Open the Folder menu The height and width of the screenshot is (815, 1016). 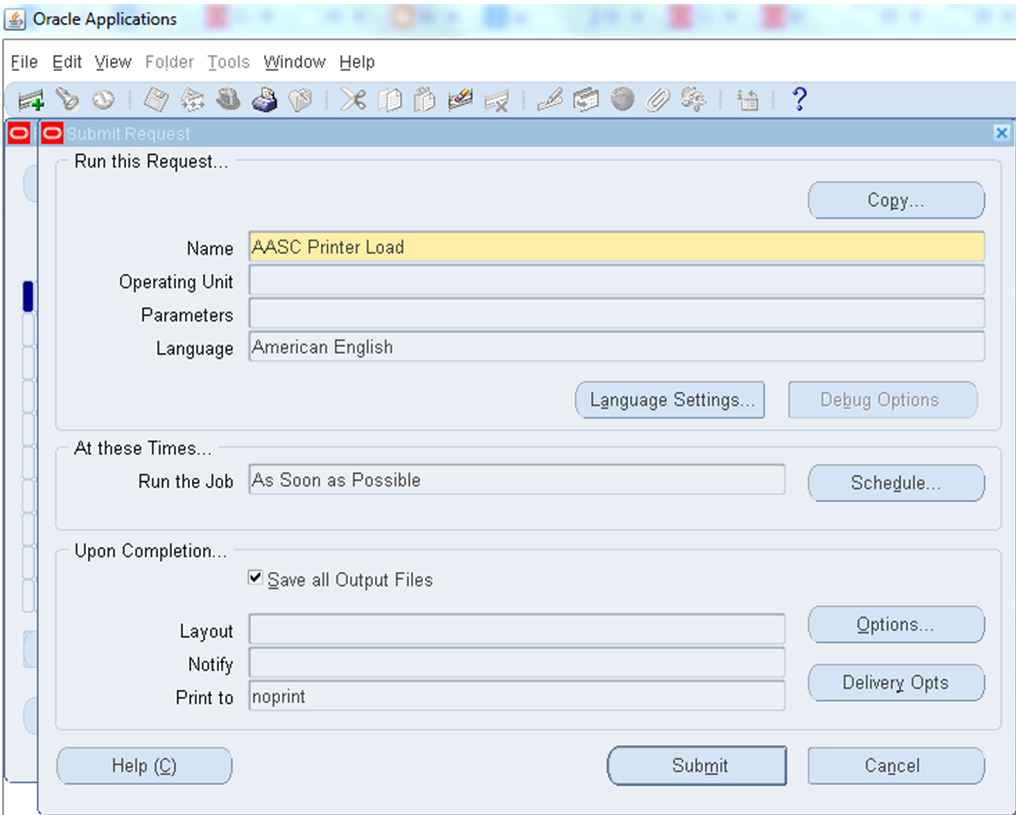[169, 62]
